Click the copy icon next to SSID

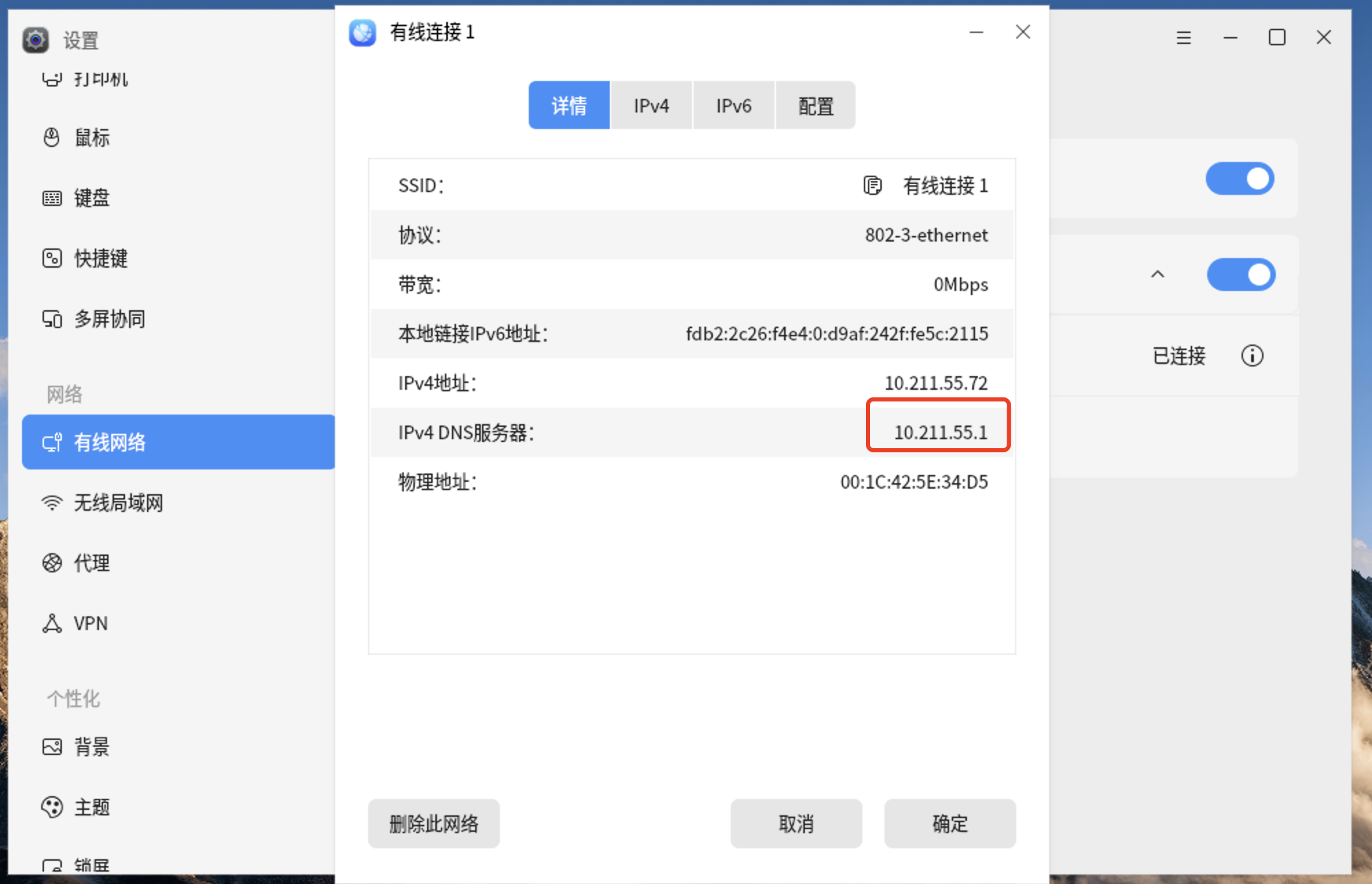872,185
